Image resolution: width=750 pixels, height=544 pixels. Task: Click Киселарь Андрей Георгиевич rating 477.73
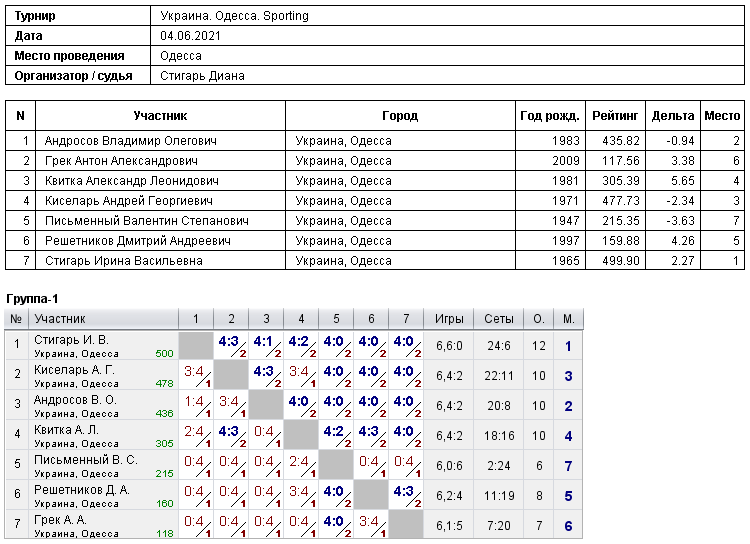[x=621, y=200]
